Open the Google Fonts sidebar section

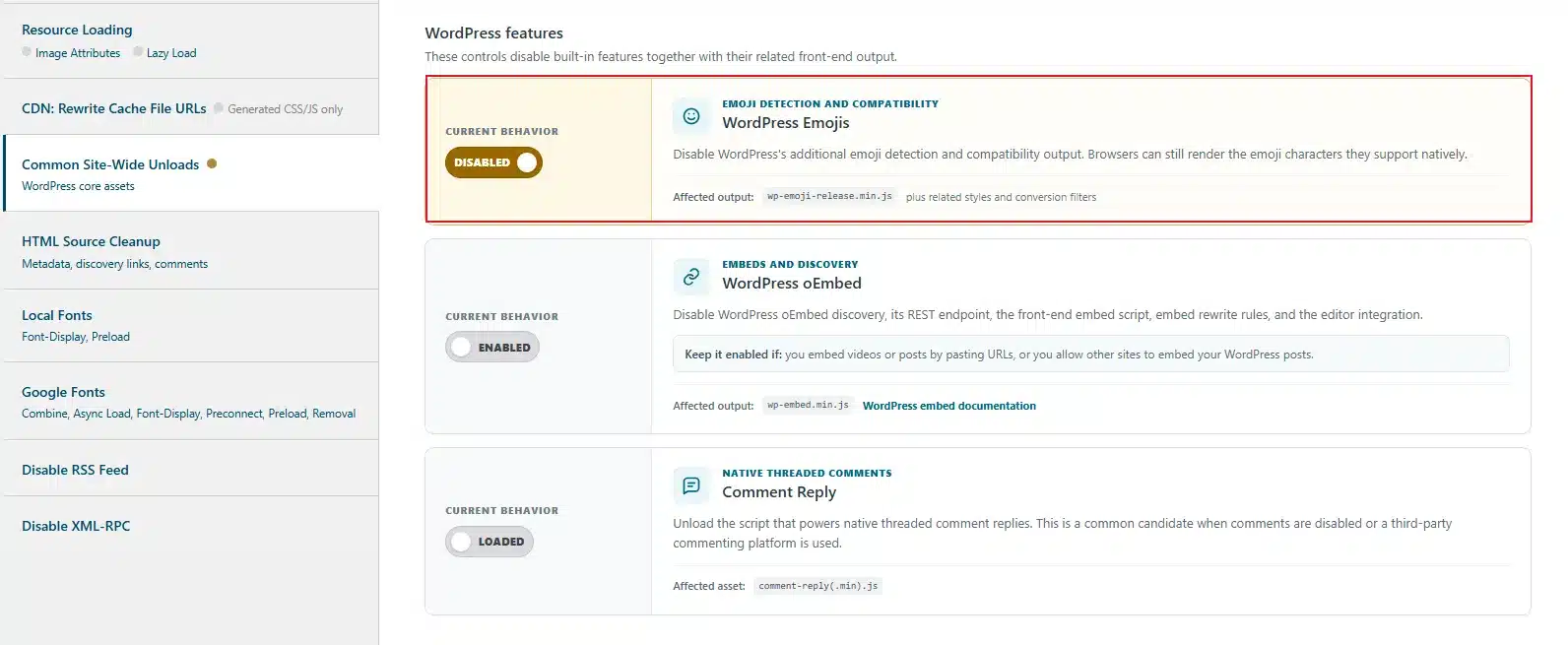pyautogui.click(x=63, y=392)
